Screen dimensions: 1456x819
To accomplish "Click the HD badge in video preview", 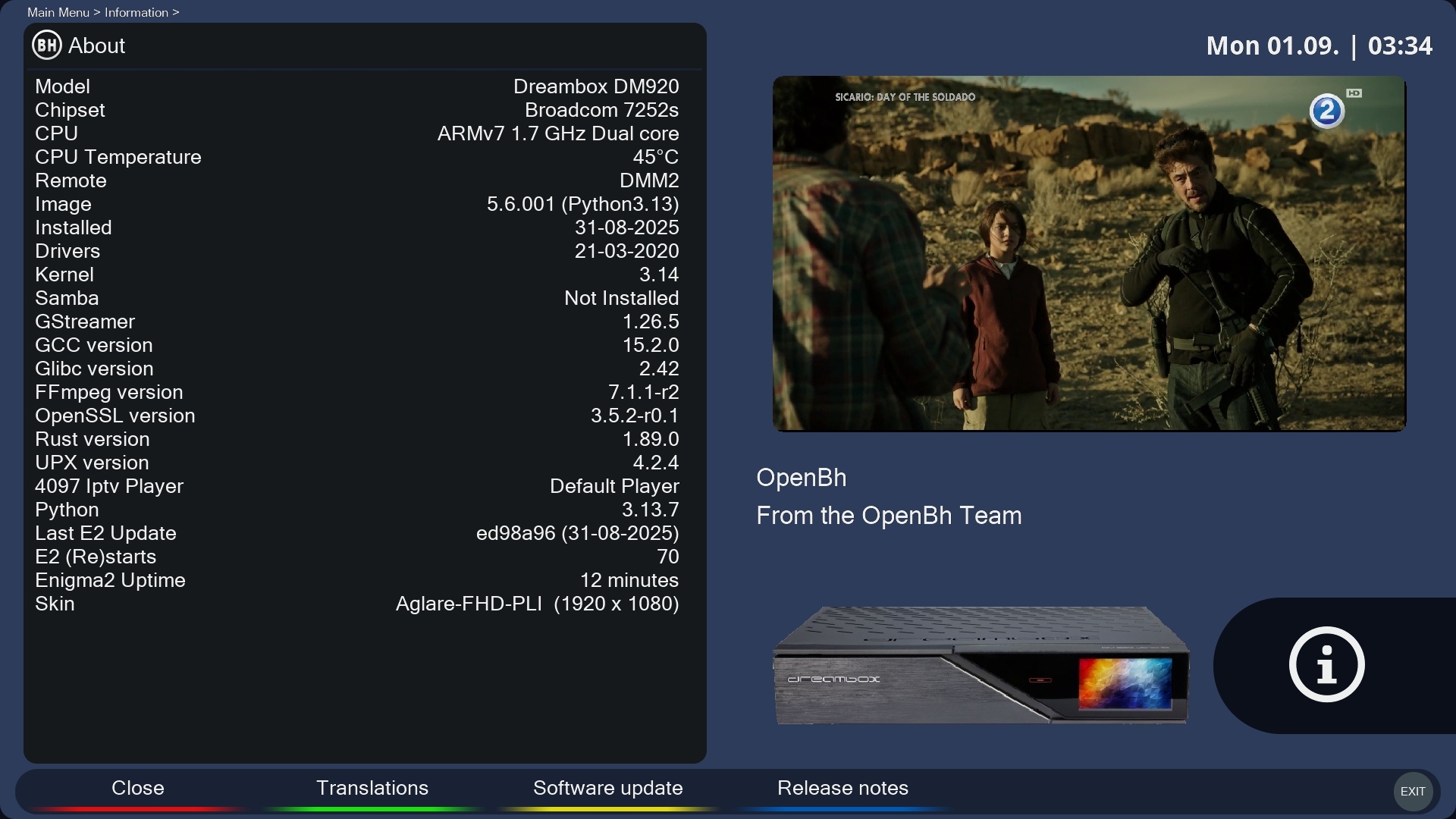I will (x=1354, y=93).
